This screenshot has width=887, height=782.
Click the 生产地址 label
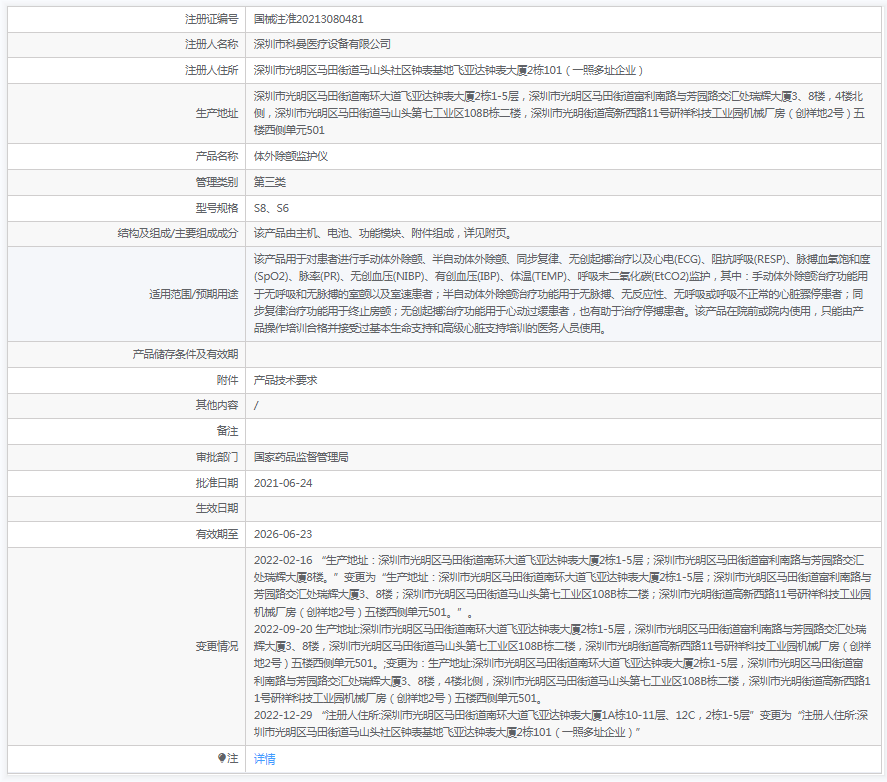[x=217, y=113]
